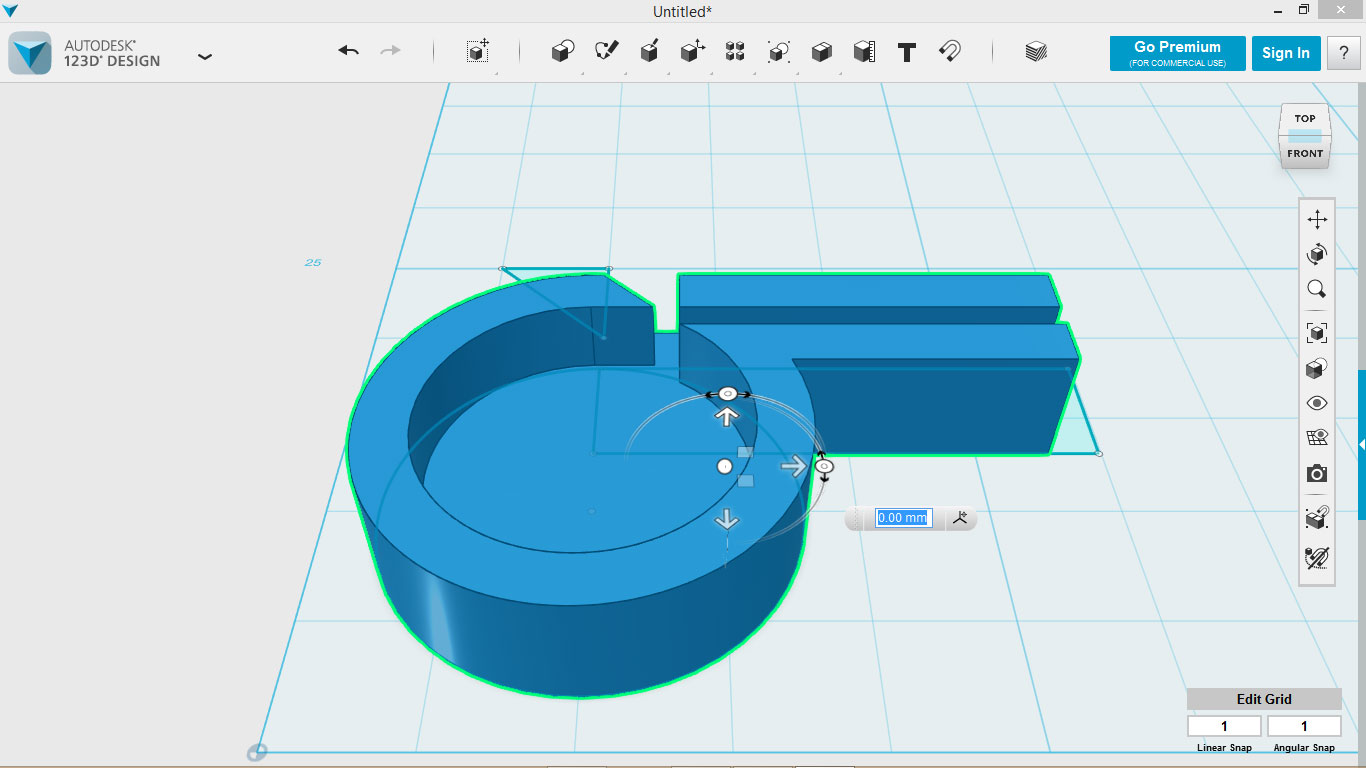Open the Construct tools menu
Image resolution: width=1366 pixels, height=768 pixels.
click(649, 52)
